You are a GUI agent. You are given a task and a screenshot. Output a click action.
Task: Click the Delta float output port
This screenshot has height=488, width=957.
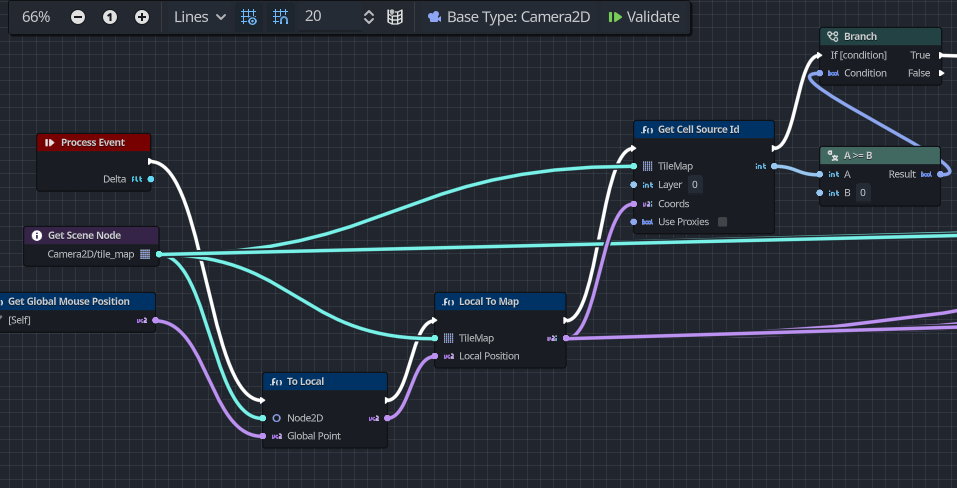tap(151, 179)
